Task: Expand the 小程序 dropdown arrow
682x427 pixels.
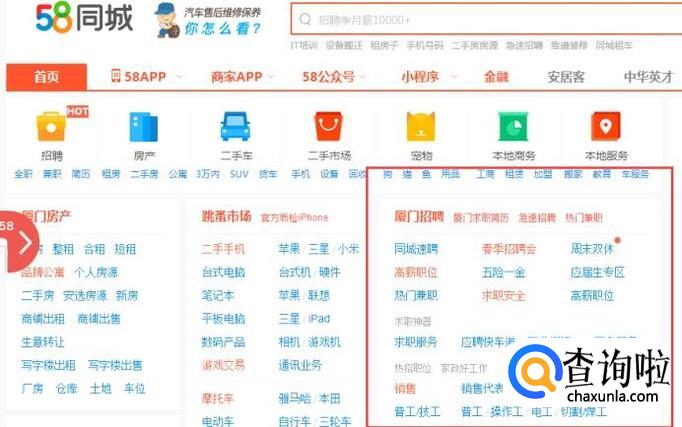Action: (454, 77)
